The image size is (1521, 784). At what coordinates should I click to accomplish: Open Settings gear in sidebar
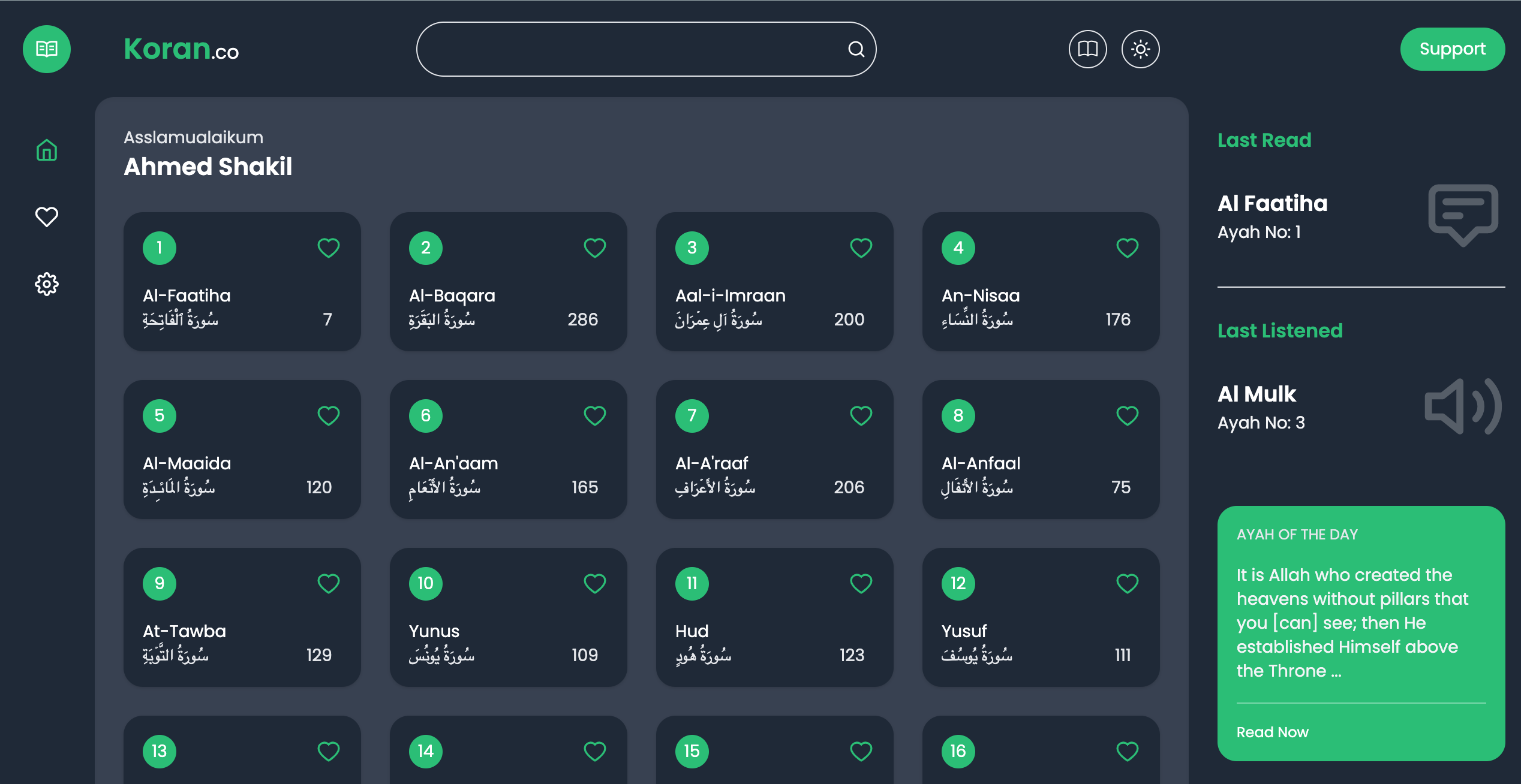(x=47, y=284)
